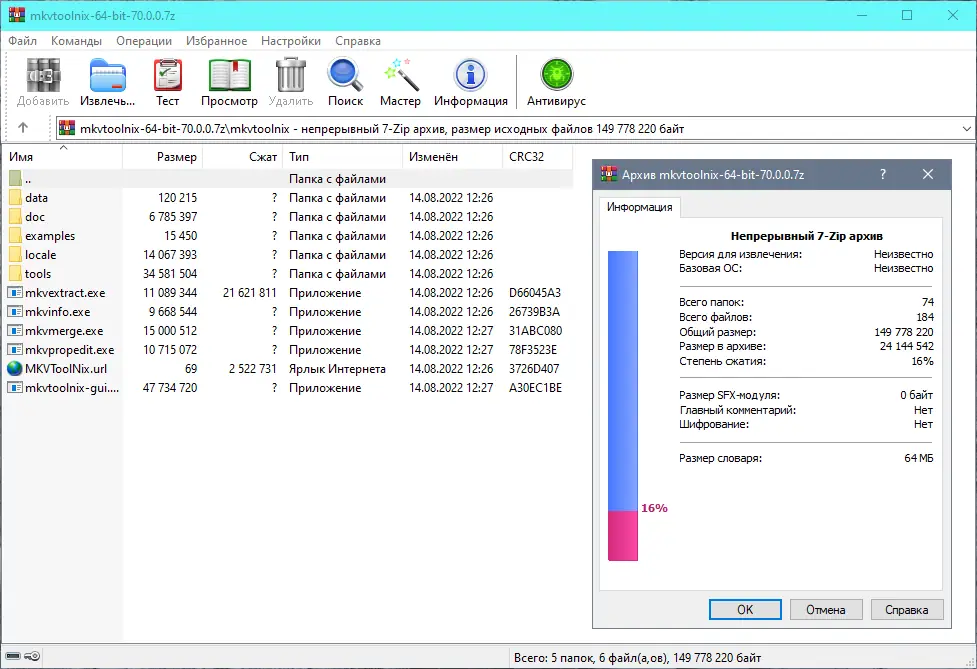This screenshot has width=977, height=669.
Task: Click the Отмена button
Action: click(x=826, y=609)
